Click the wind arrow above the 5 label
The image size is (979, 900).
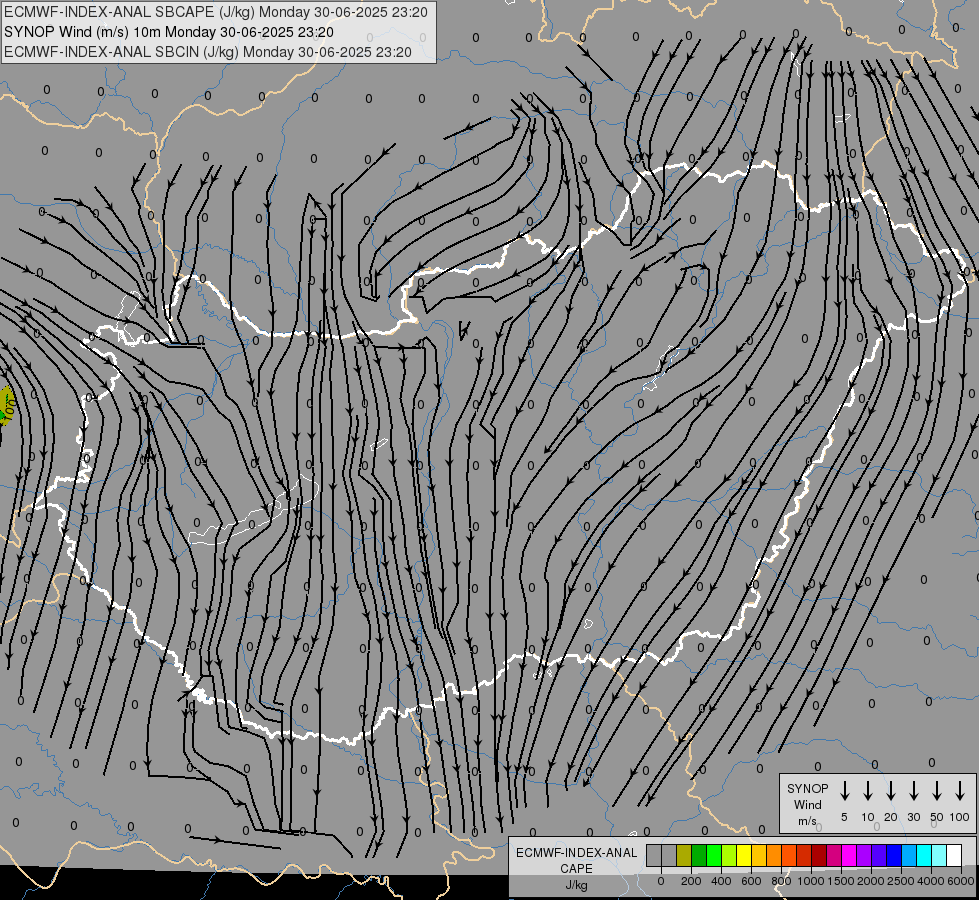click(844, 790)
